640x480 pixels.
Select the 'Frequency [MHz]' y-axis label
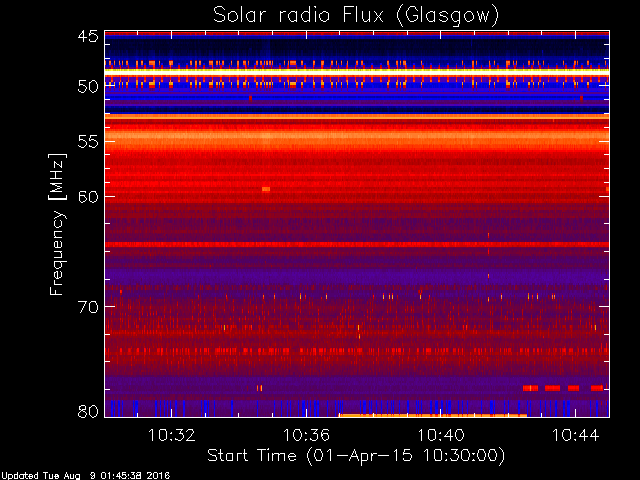coord(57,224)
